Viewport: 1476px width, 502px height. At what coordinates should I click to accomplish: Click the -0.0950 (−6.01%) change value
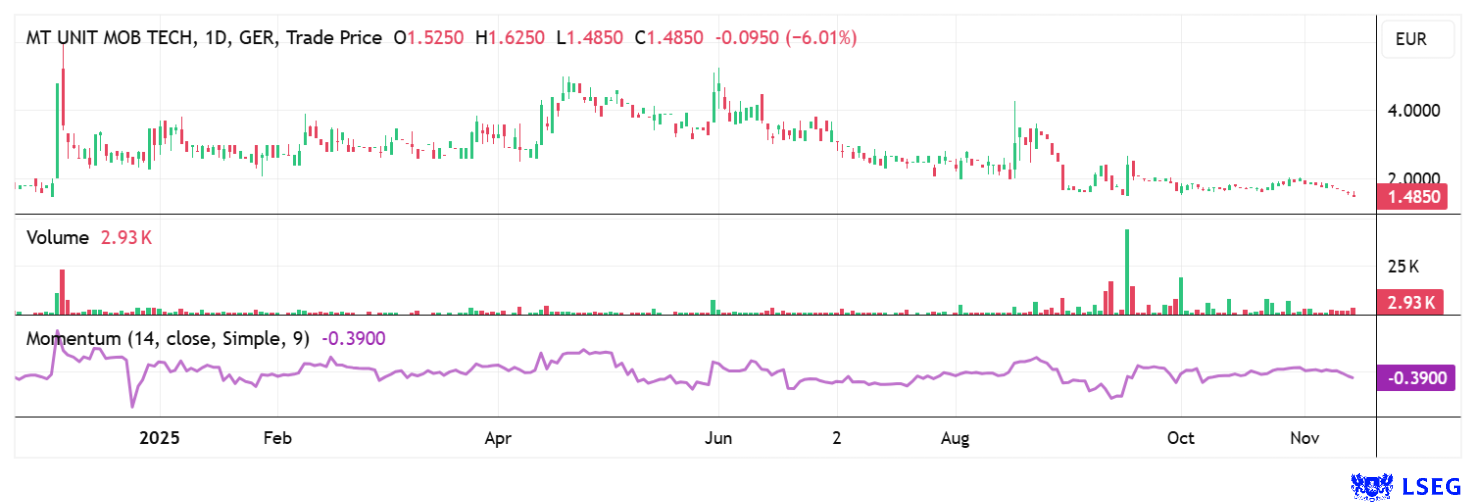click(784, 38)
